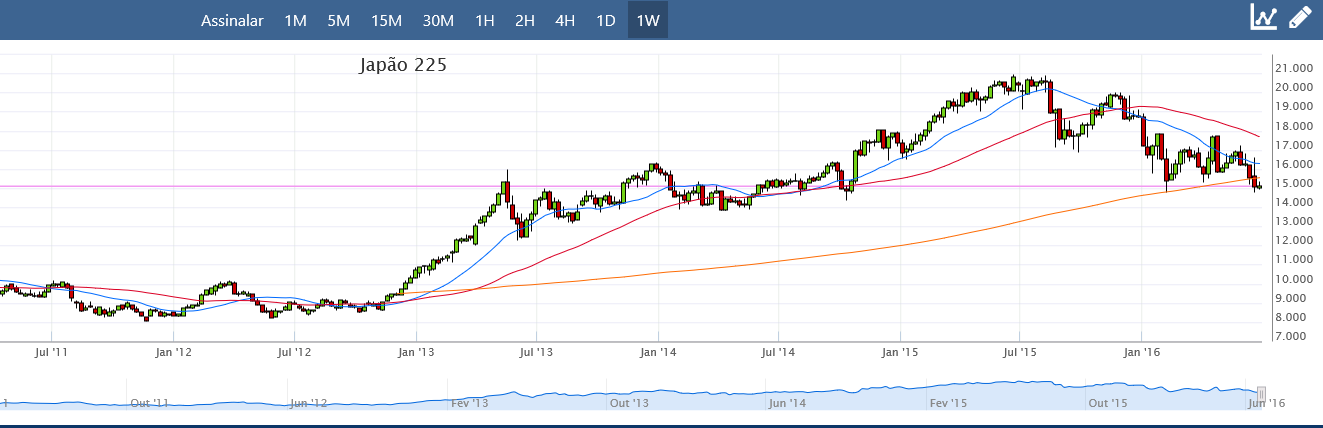The image size is (1323, 428).
Task: Click navigator timeline near Fev '15
Action: [x=947, y=402]
